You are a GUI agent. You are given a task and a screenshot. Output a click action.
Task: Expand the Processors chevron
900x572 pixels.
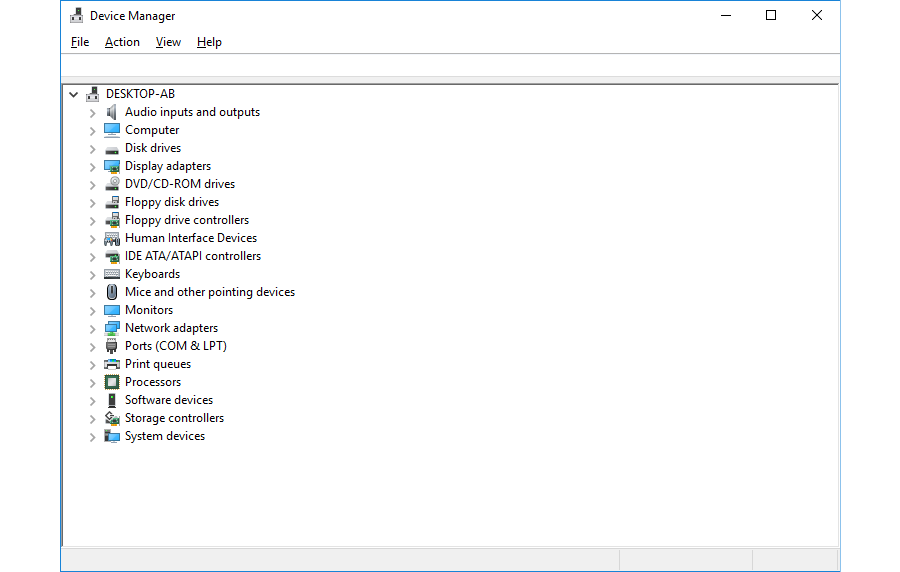tap(92, 383)
